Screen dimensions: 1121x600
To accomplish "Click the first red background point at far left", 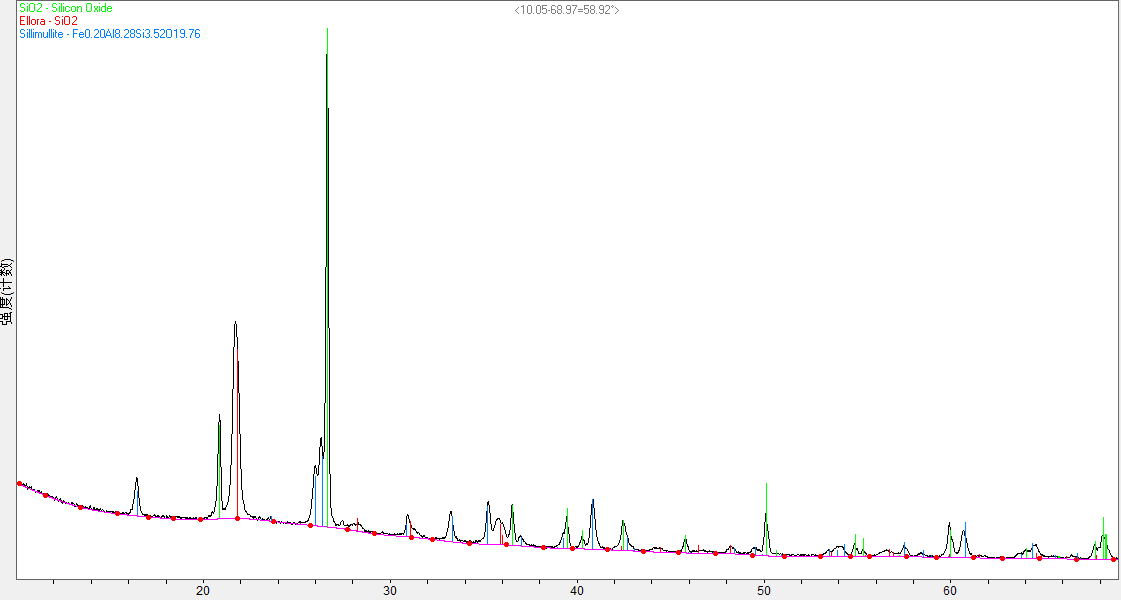I will tap(19, 483).
